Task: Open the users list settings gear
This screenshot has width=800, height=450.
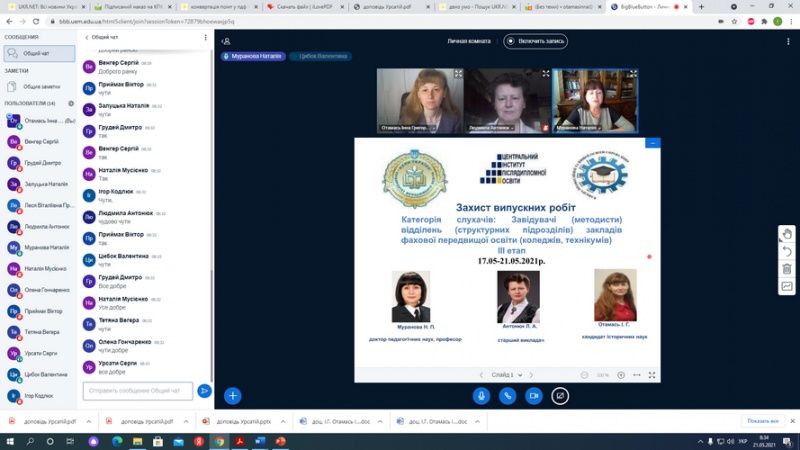Action: tap(71, 104)
